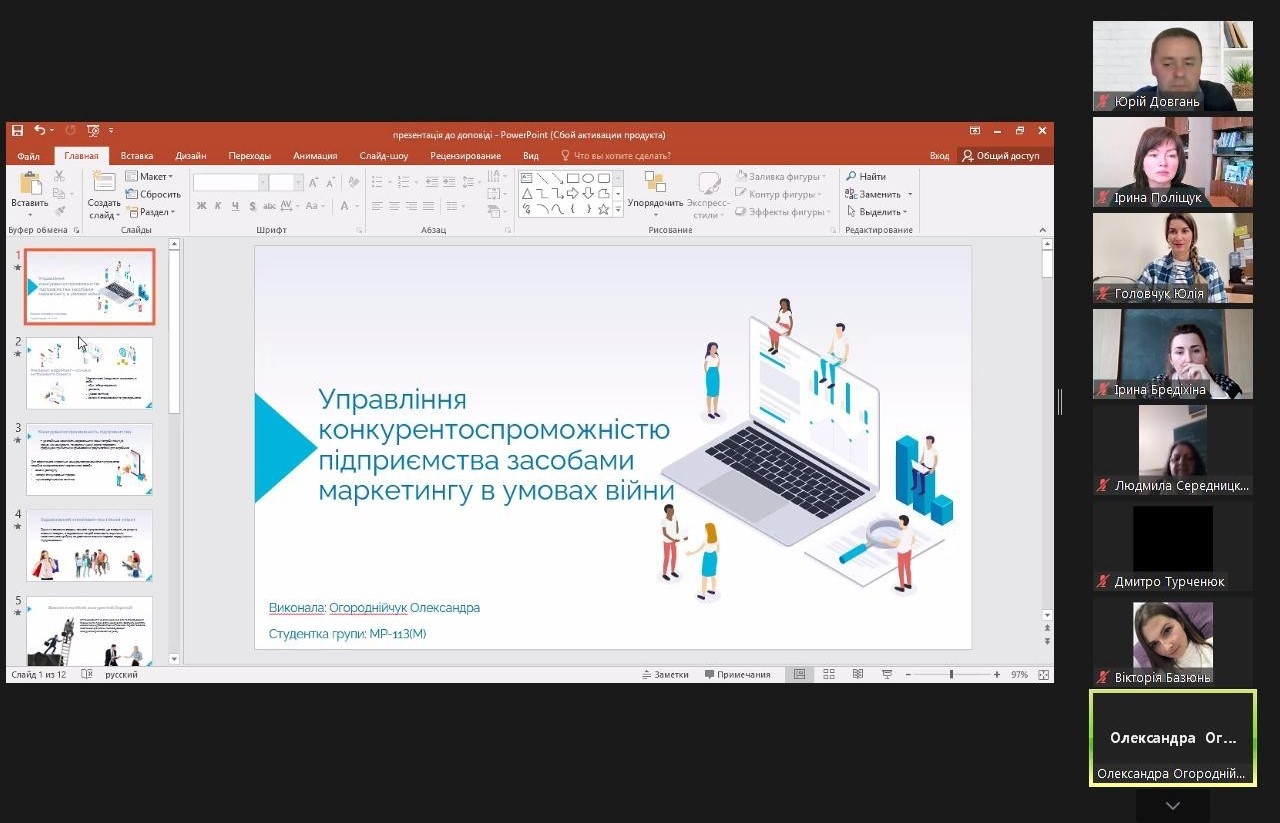
Task: Click the Сбросить reset button
Action: pyautogui.click(x=153, y=195)
